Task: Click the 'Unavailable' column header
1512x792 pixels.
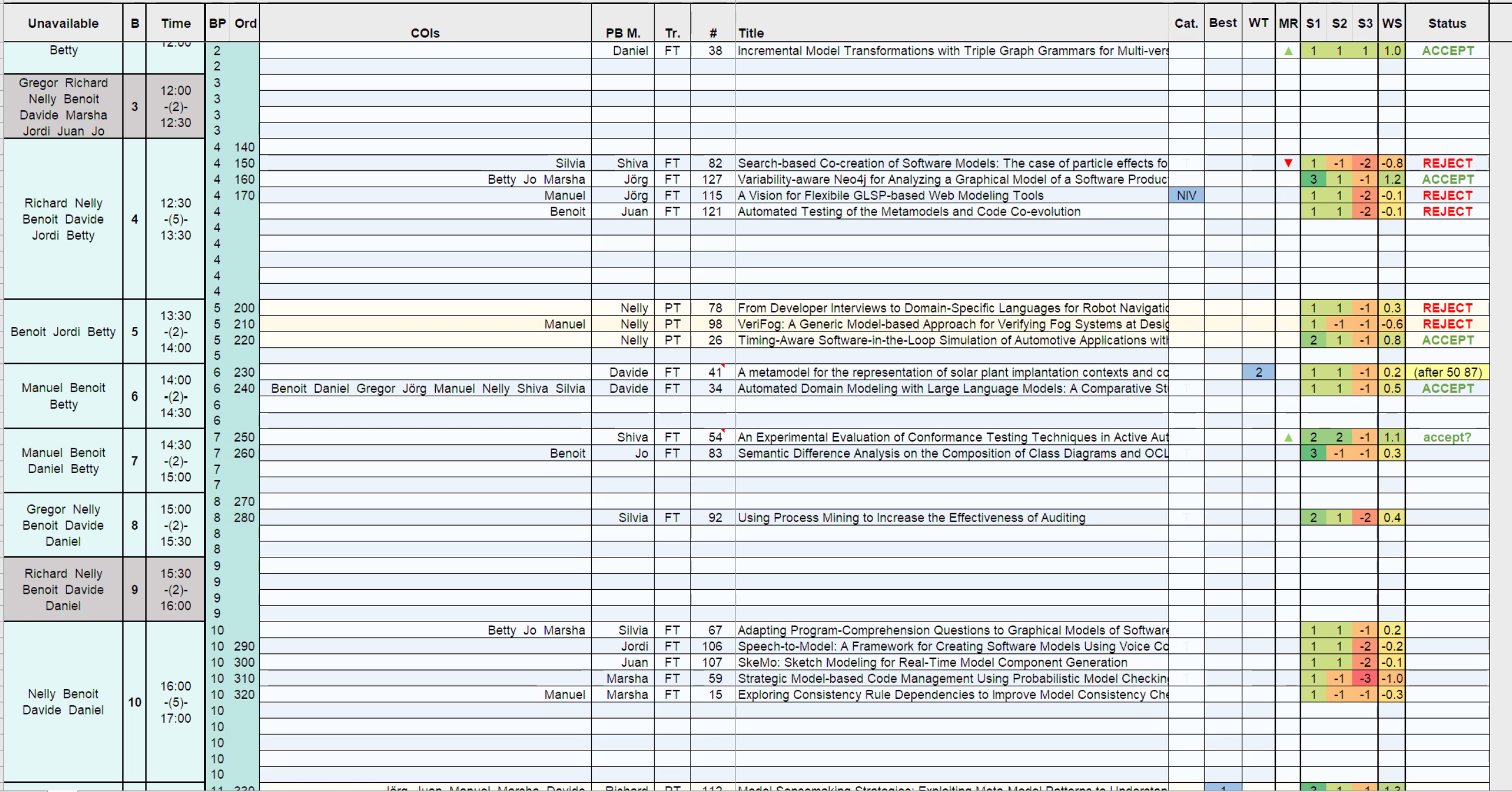Action: (x=64, y=24)
